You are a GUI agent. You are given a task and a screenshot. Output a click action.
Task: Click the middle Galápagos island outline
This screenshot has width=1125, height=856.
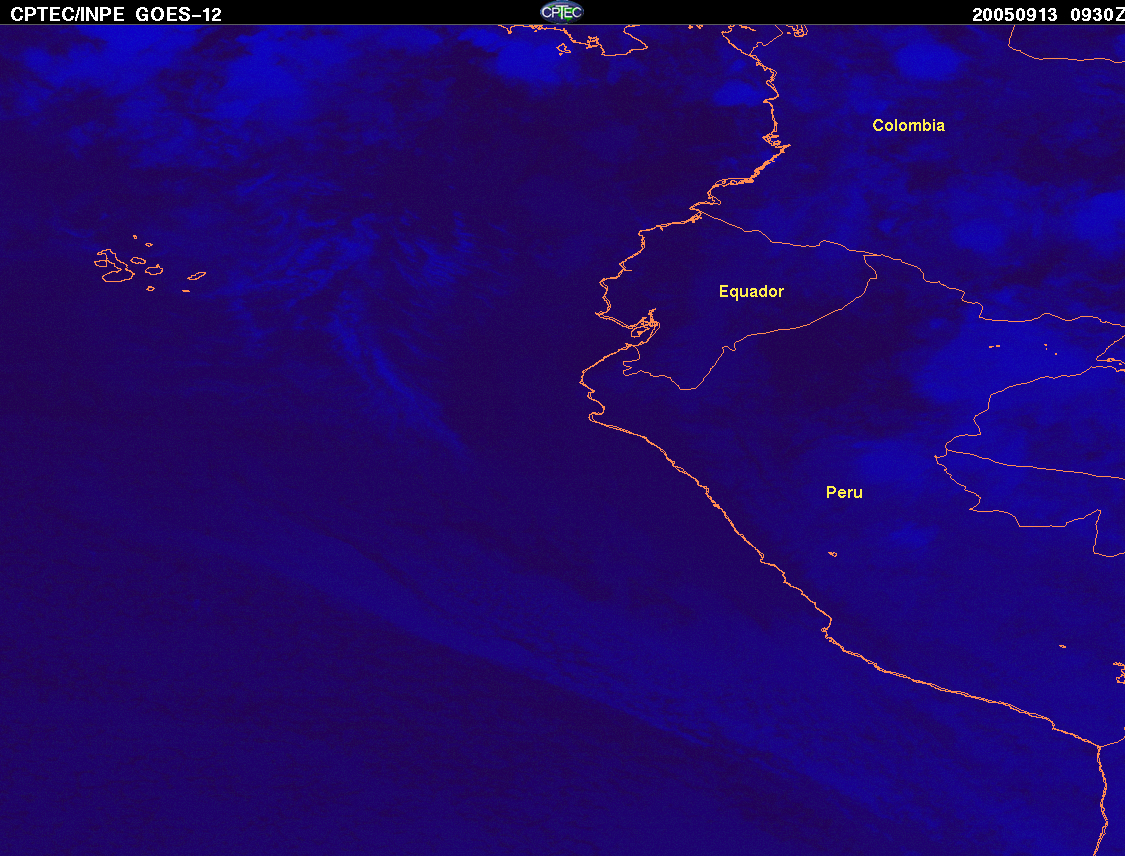pos(154,270)
